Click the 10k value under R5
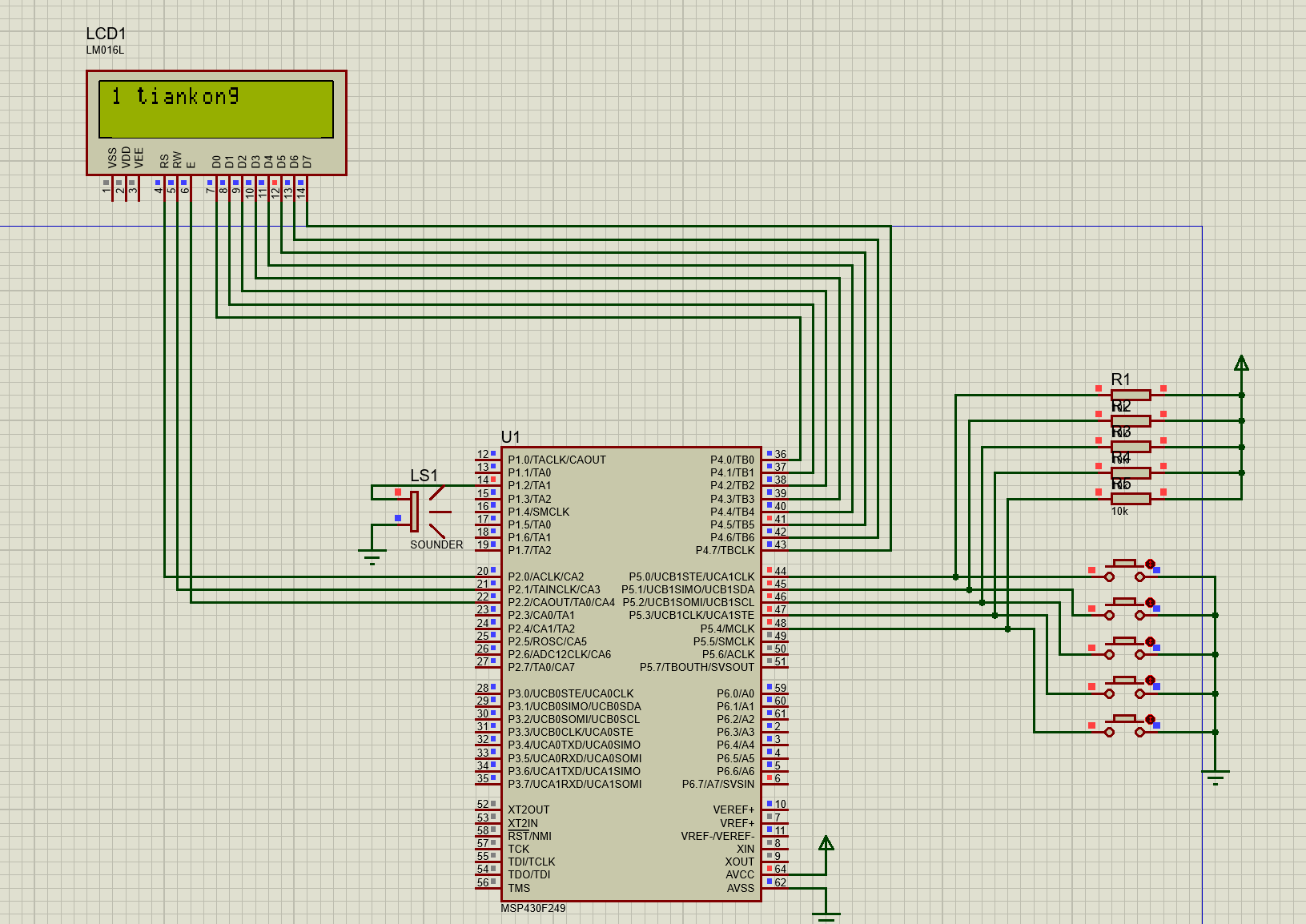Viewport: 1306px width, 924px height. 1119,512
